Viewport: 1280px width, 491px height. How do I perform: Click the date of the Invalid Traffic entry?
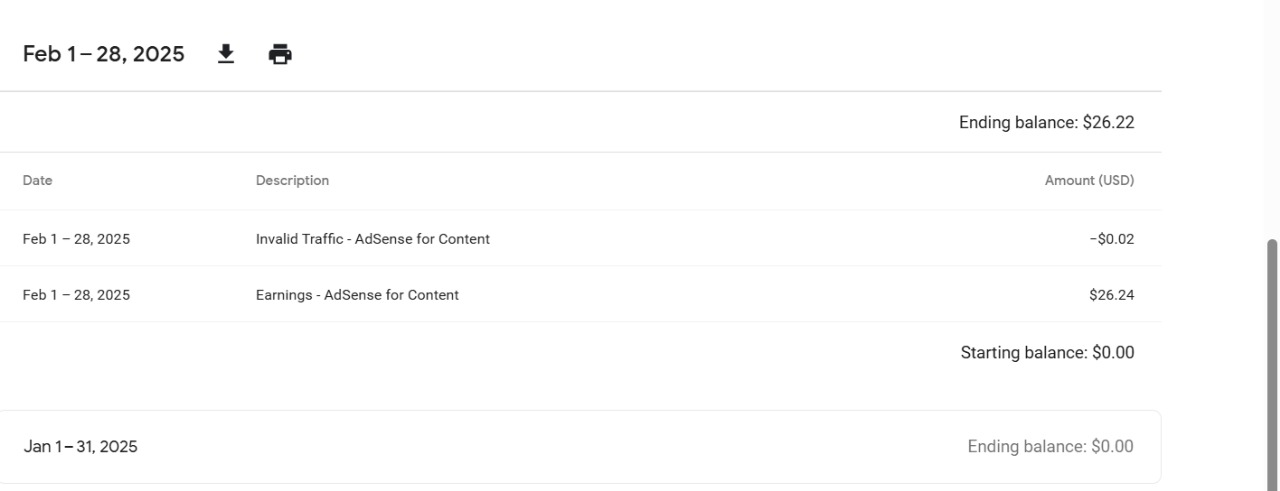tap(76, 239)
